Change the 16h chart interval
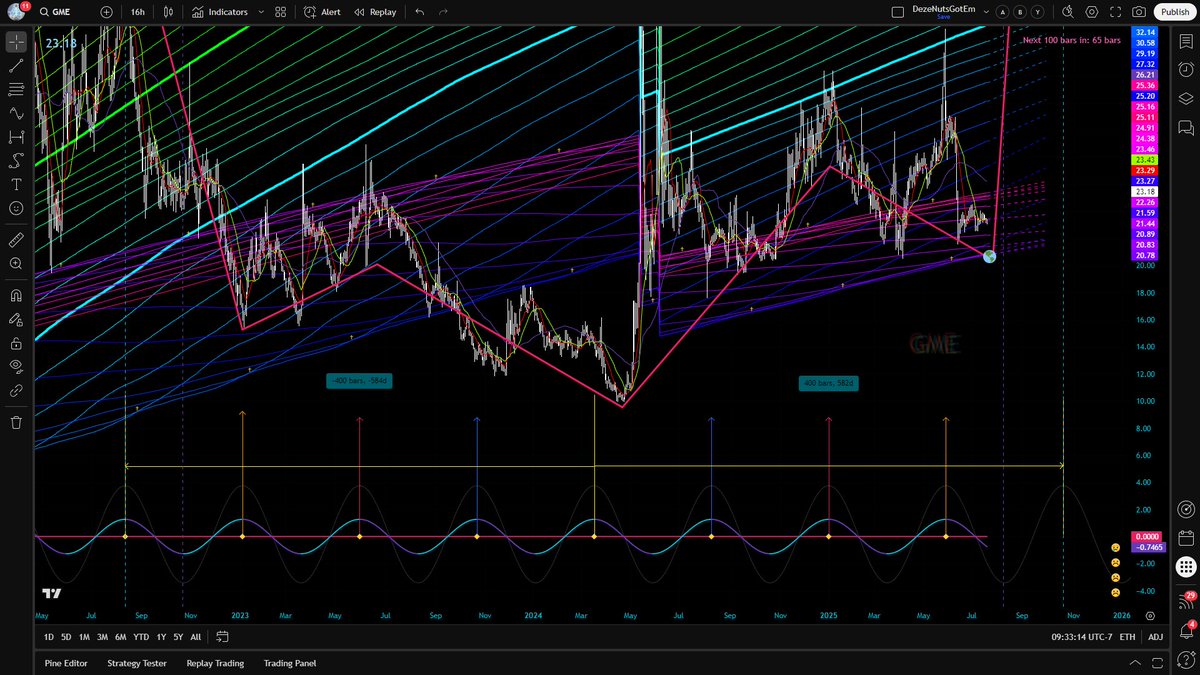Screen dimensions: 1200x675 pyautogui.click(x=137, y=12)
